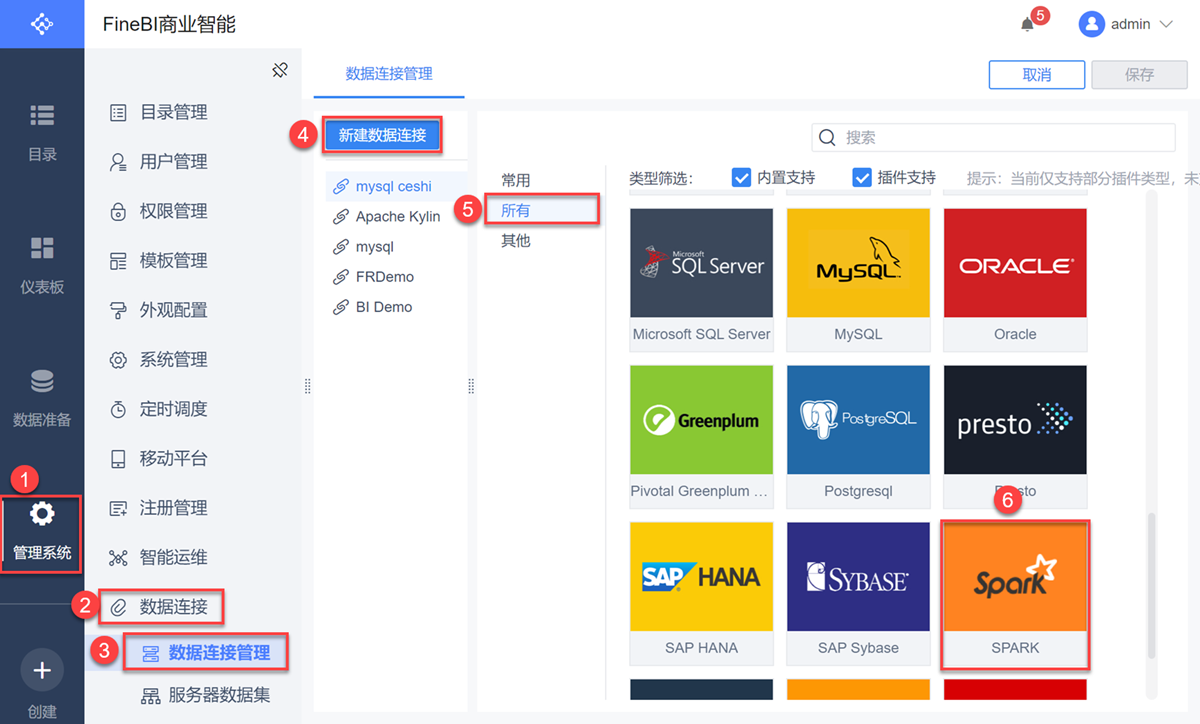This screenshot has height=724, width=1200.
Task: Open 定时调度 menu item
Action: point(173,409)
